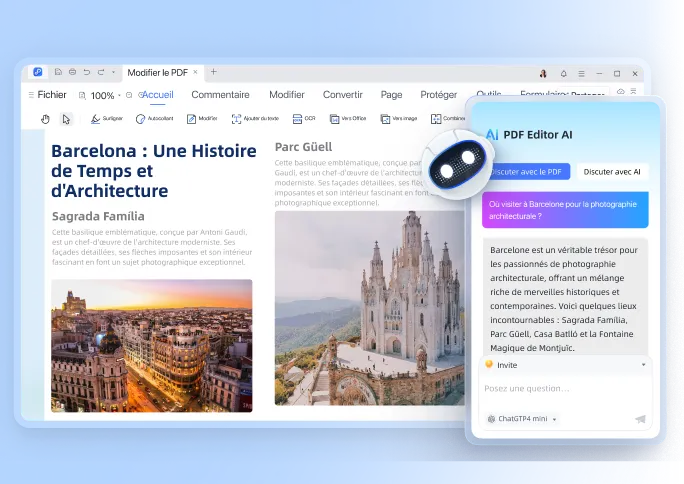Click the Vers image convert tool
The image size is (684, 484).
pyautogui.click(x=399, y=119)
